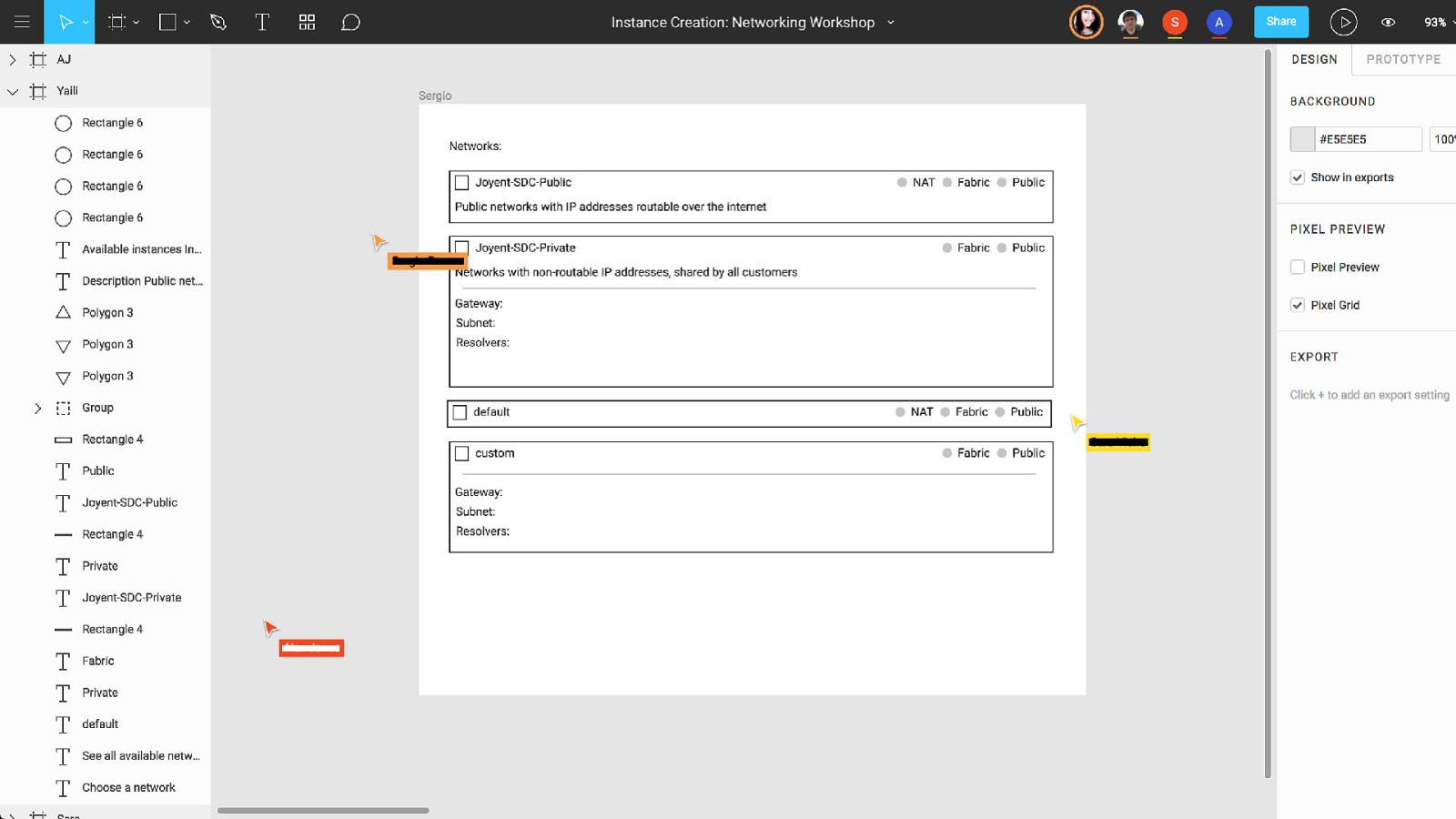Edit the #E5E5E5 hex color field
Image resolution: width=1456 pixels, height=819 pixels.
[1368, 139]
